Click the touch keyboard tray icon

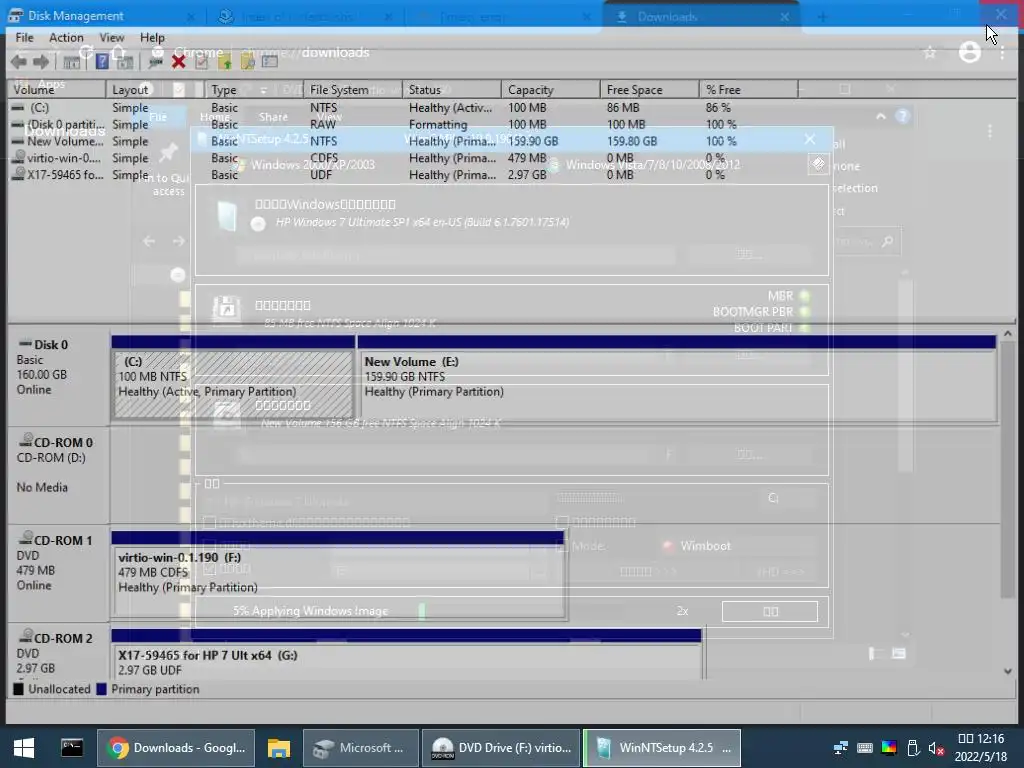click(865, 748)
